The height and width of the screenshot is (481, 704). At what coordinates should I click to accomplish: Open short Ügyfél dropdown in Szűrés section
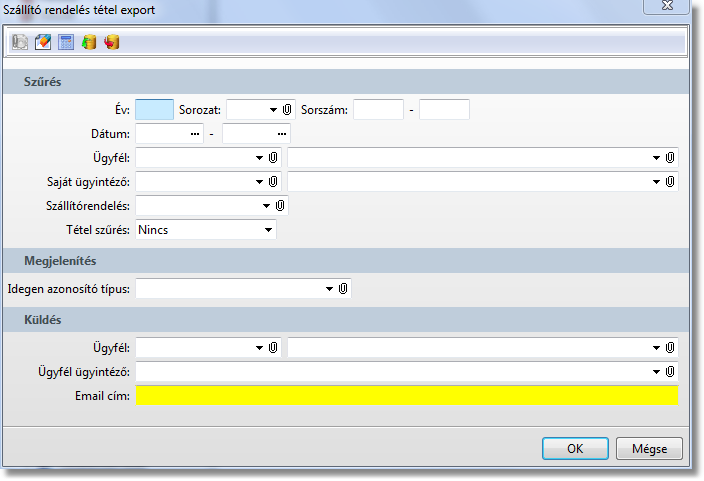[260, 158]
